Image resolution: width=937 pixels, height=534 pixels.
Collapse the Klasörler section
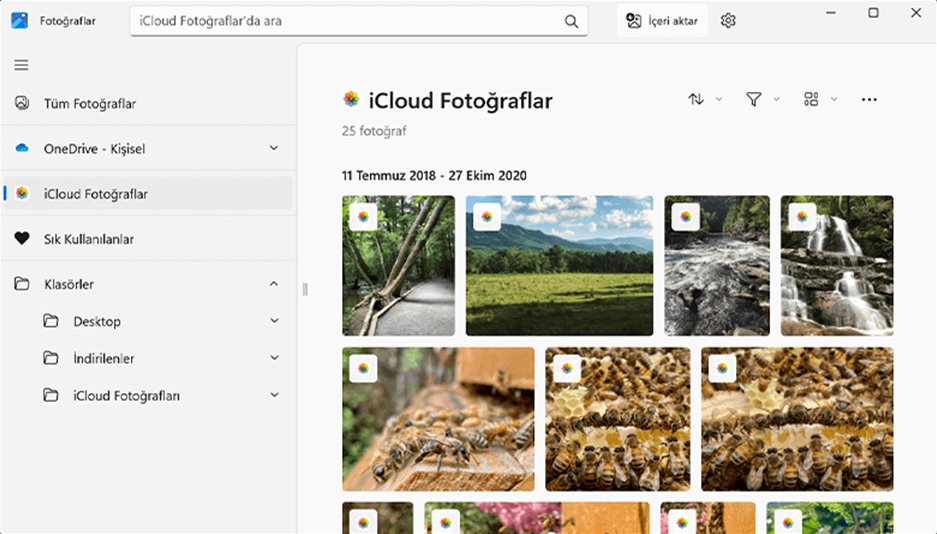(274, 284)
